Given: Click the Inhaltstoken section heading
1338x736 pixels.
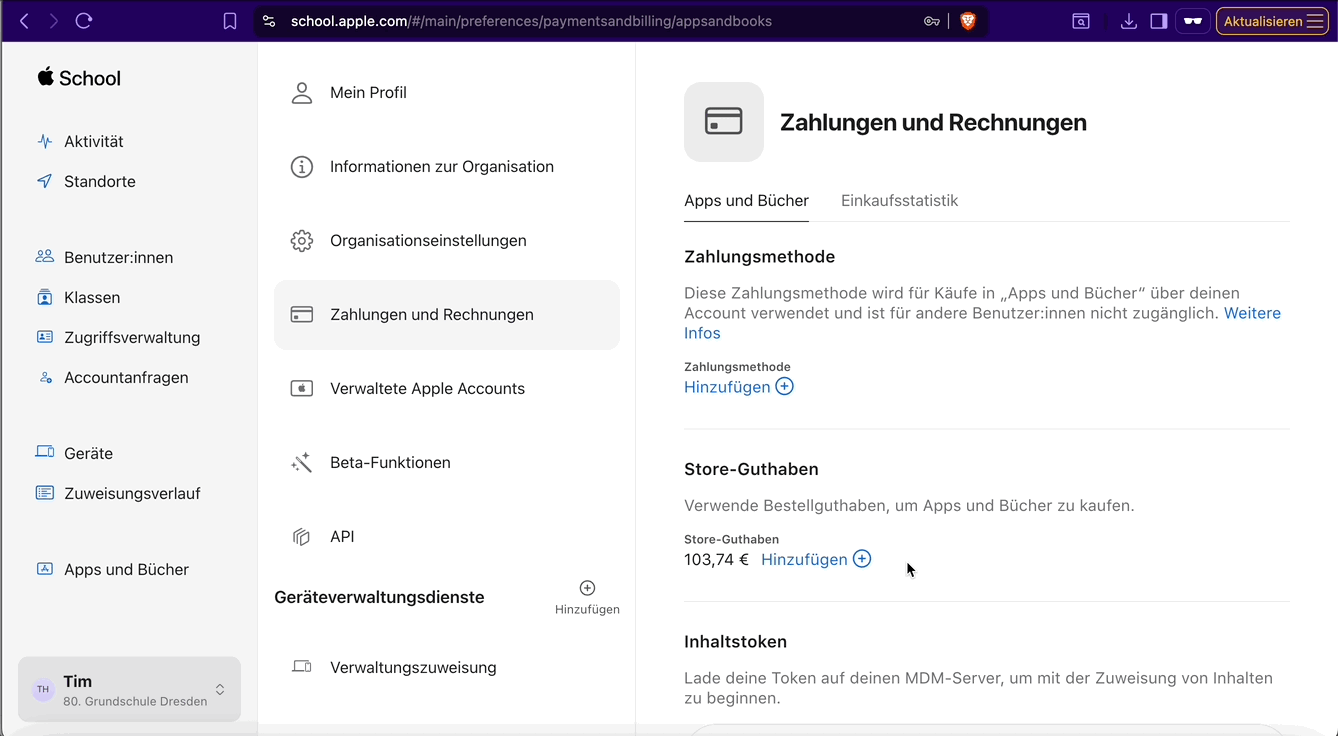Looking at the screenshot, I should [x=735, y=642].
